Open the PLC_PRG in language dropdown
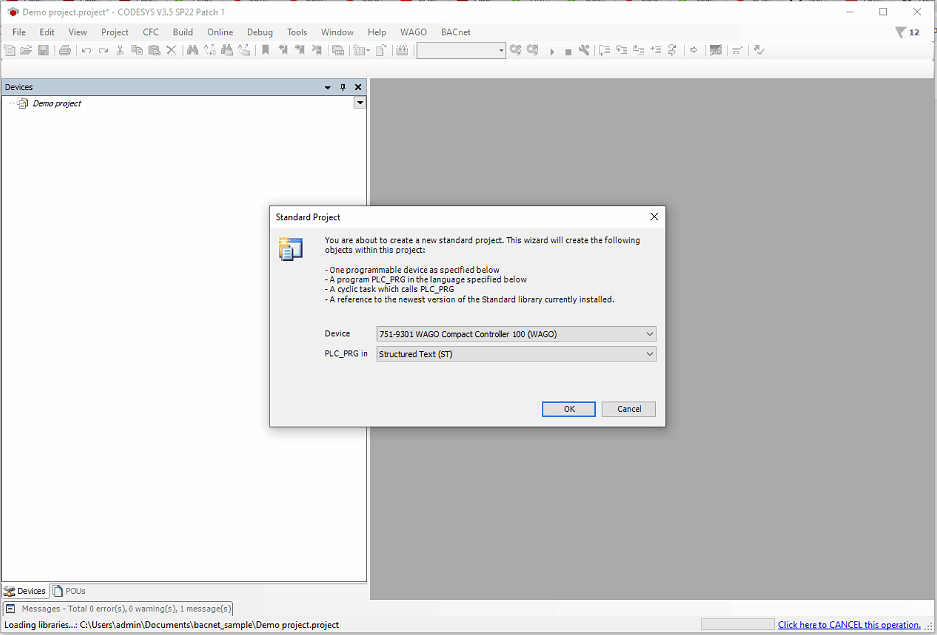This screenshot has width=937, height=635. click(x=516, y=354)
